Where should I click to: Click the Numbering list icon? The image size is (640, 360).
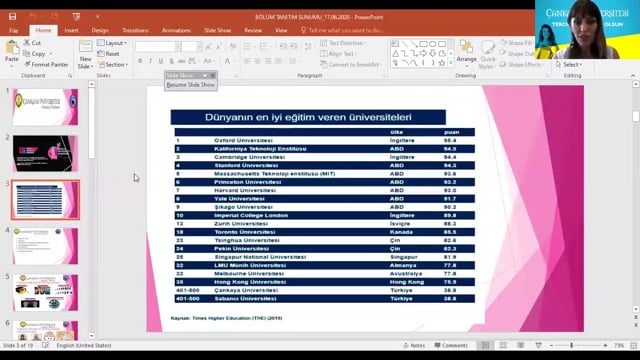coord(264,47)
